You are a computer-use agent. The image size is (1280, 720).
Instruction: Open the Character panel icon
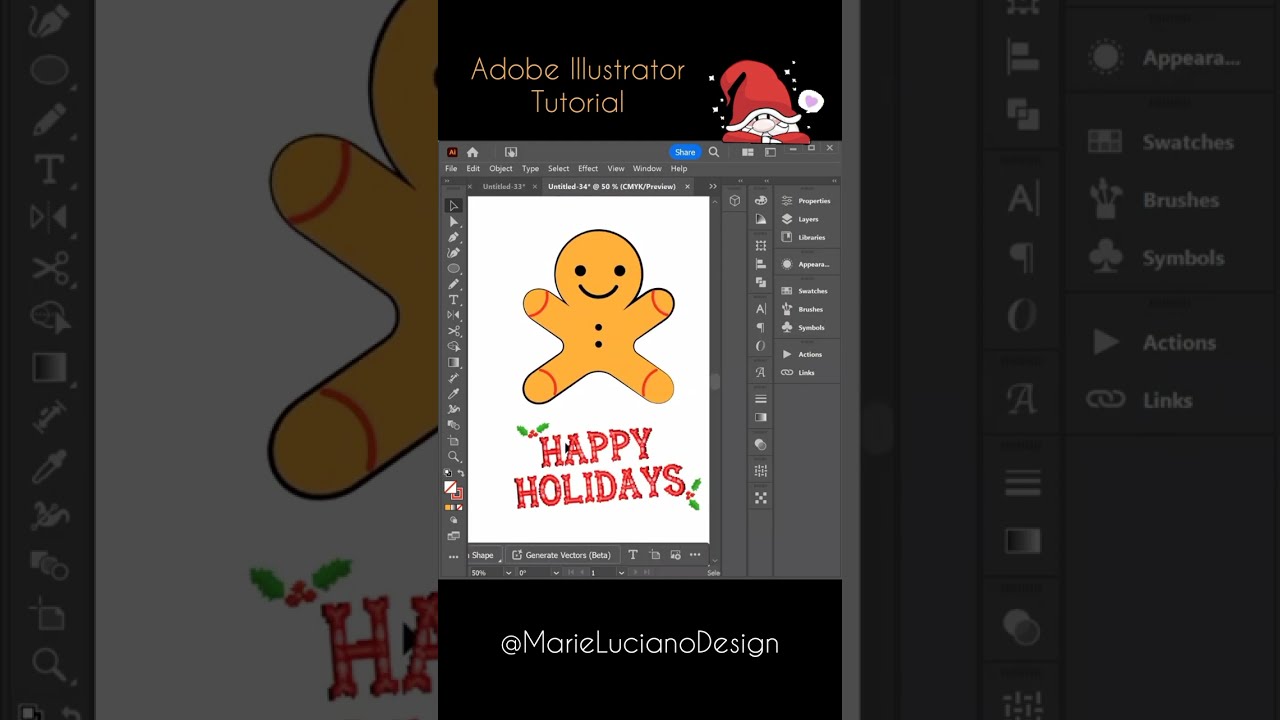click(761, 308)
